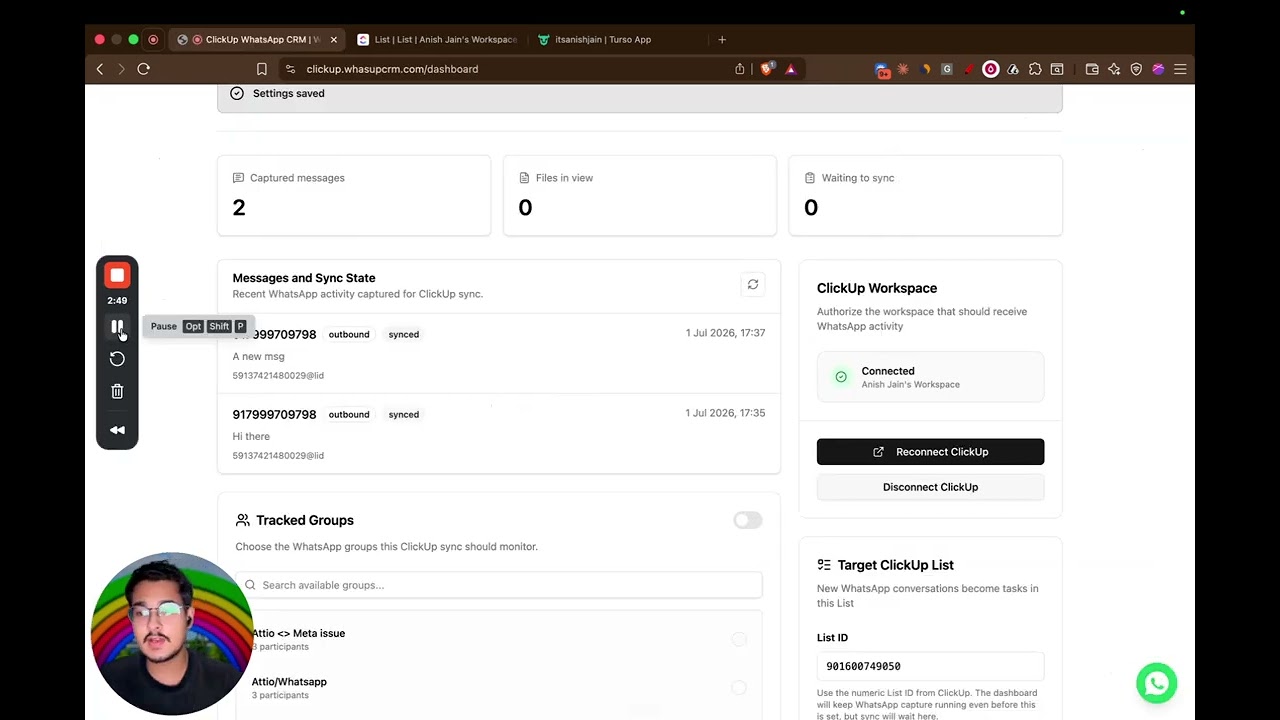Image resolution: width=1280 pixels, height=720 pixels.
Task: Reload the page with the refresh icon
Action: (x=144, y=69)
